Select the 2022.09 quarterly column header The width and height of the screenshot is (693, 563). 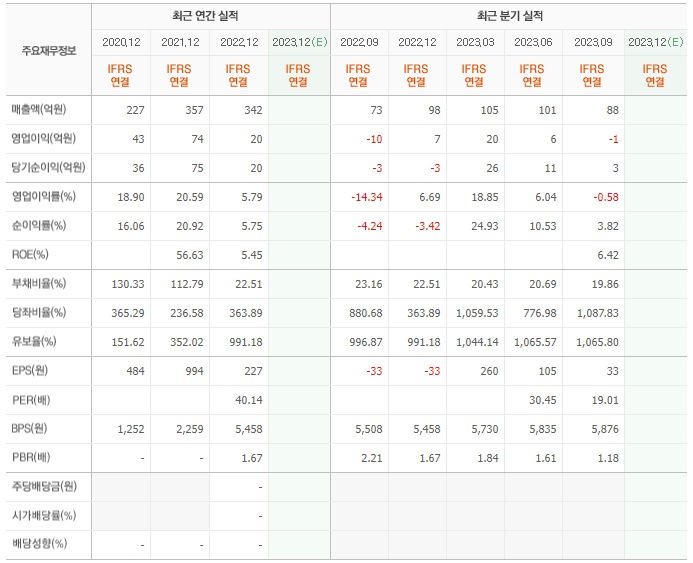pyautogui.click(x=359, y=42)
